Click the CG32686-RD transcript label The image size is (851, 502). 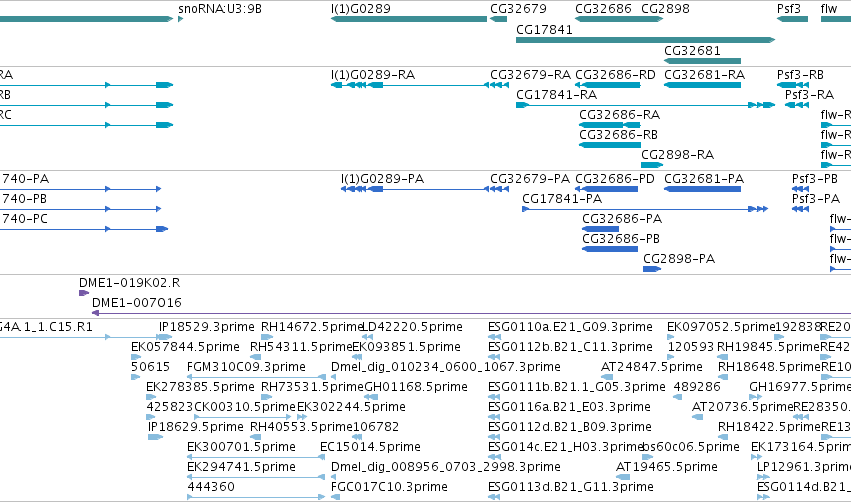coord(615,74)
